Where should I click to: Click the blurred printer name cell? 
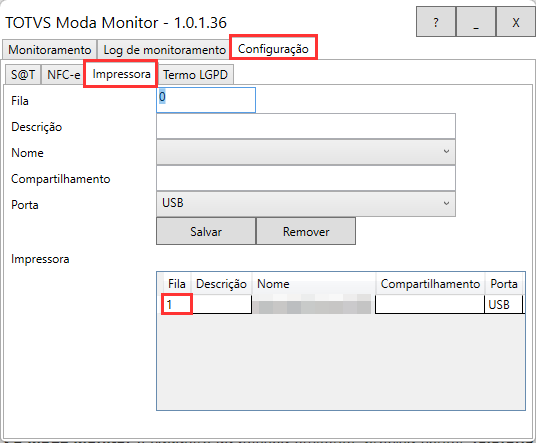[313, 304]
